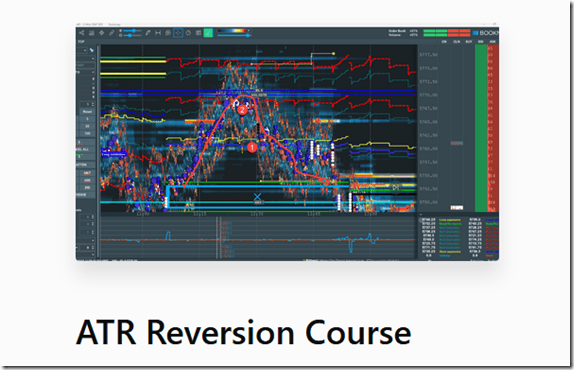Click the MKT order button
Viewport: 574px width, 370px height.
pos(87,173)
